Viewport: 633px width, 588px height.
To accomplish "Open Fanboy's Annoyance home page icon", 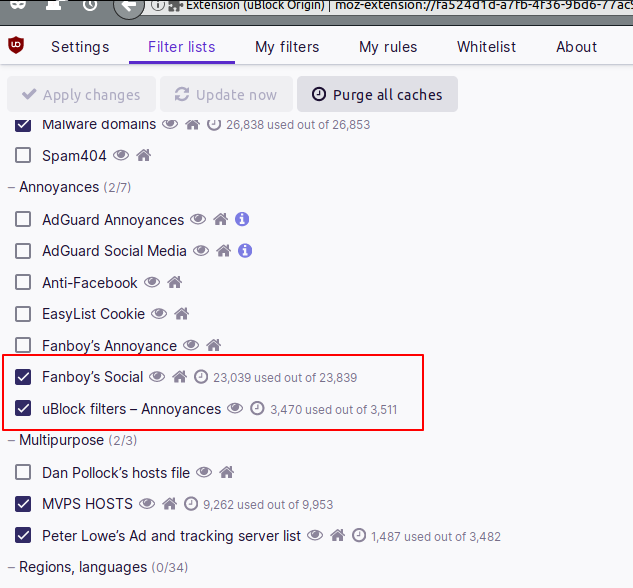I will click(214, 345).
